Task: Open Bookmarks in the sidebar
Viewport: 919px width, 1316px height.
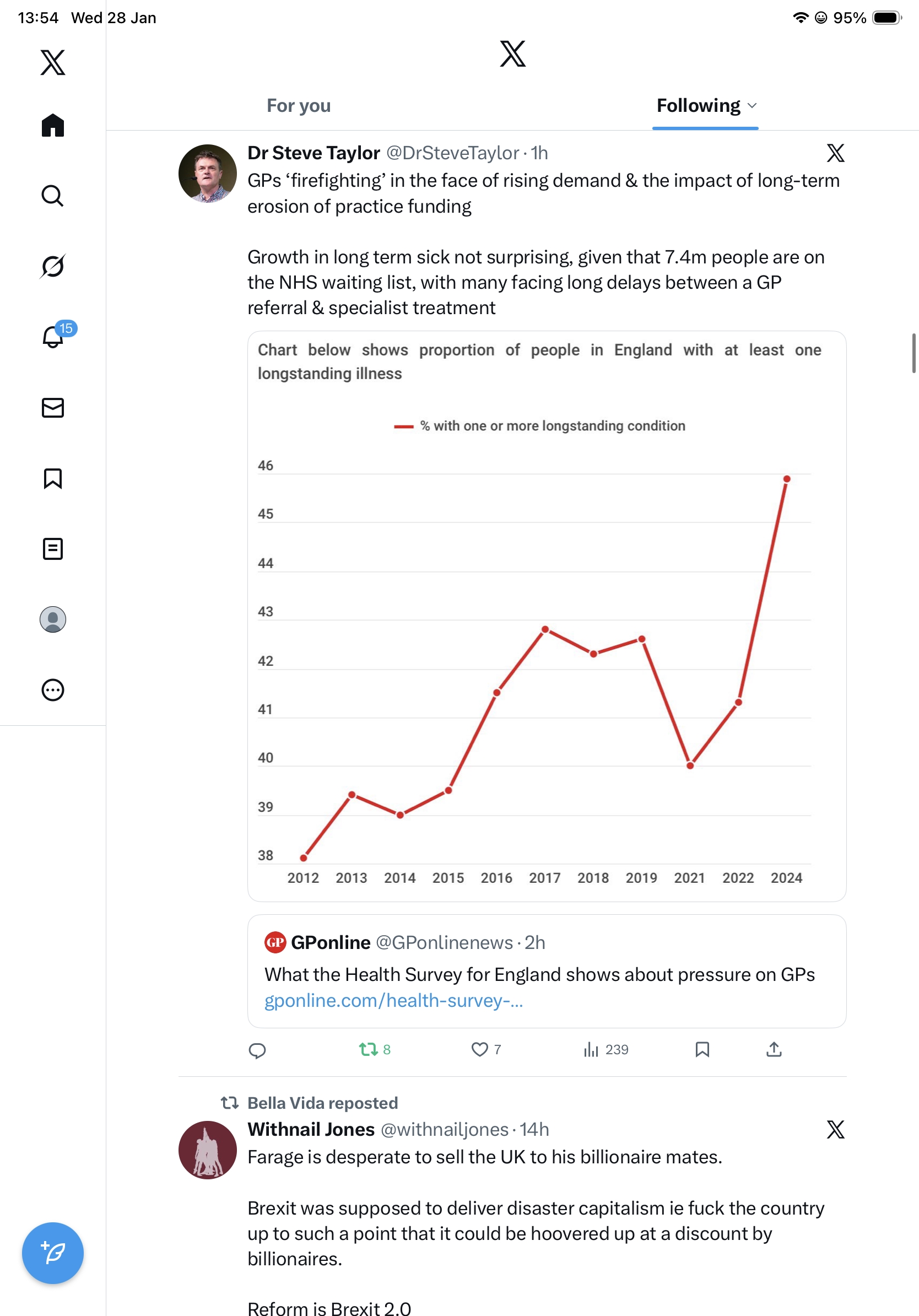Action: 53,478
